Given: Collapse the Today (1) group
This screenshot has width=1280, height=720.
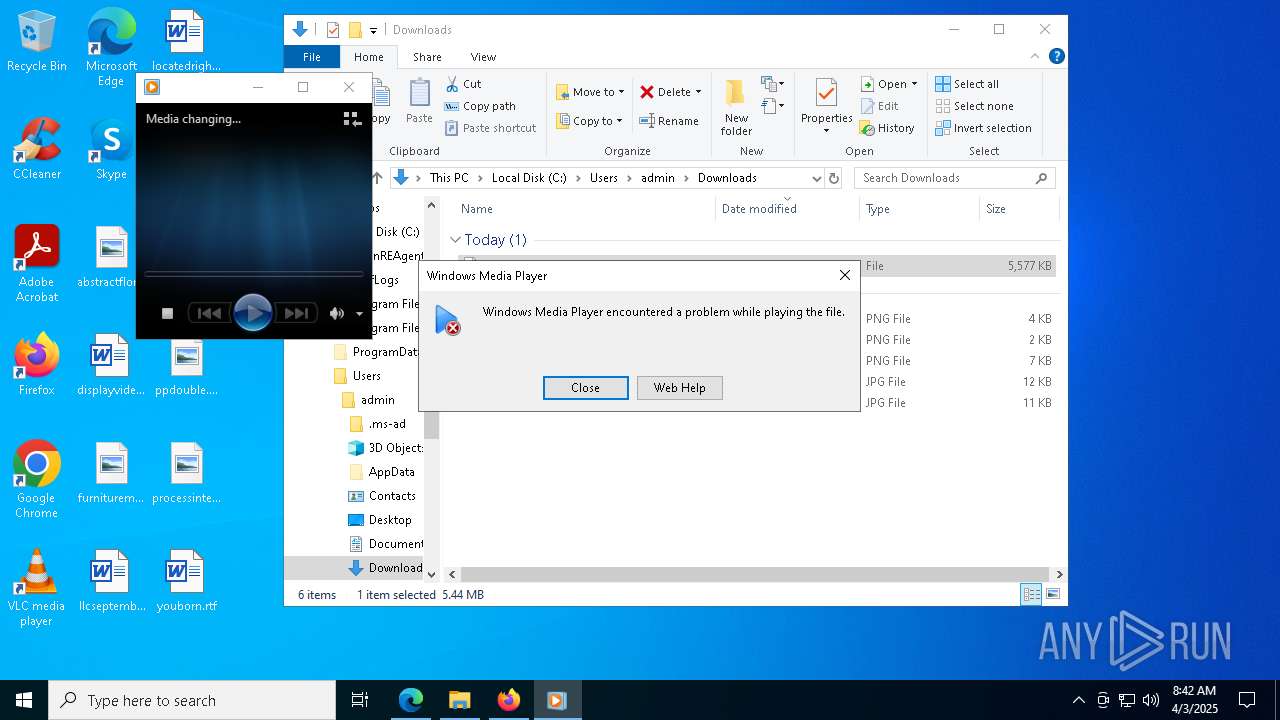Looking at the screenshot, I should pyautogui.click(x=456, y=240).
